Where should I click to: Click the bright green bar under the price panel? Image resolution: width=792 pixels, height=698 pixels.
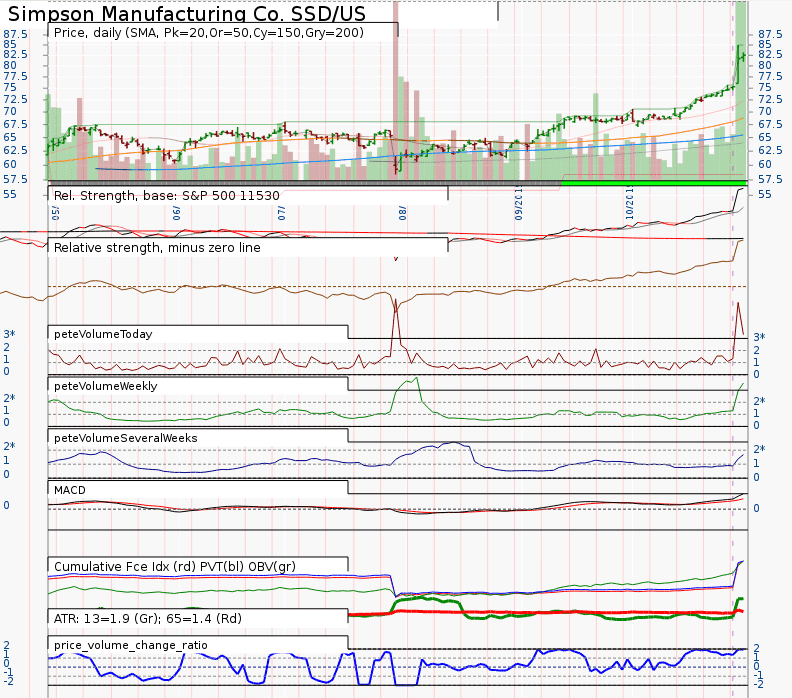(654, 183)
